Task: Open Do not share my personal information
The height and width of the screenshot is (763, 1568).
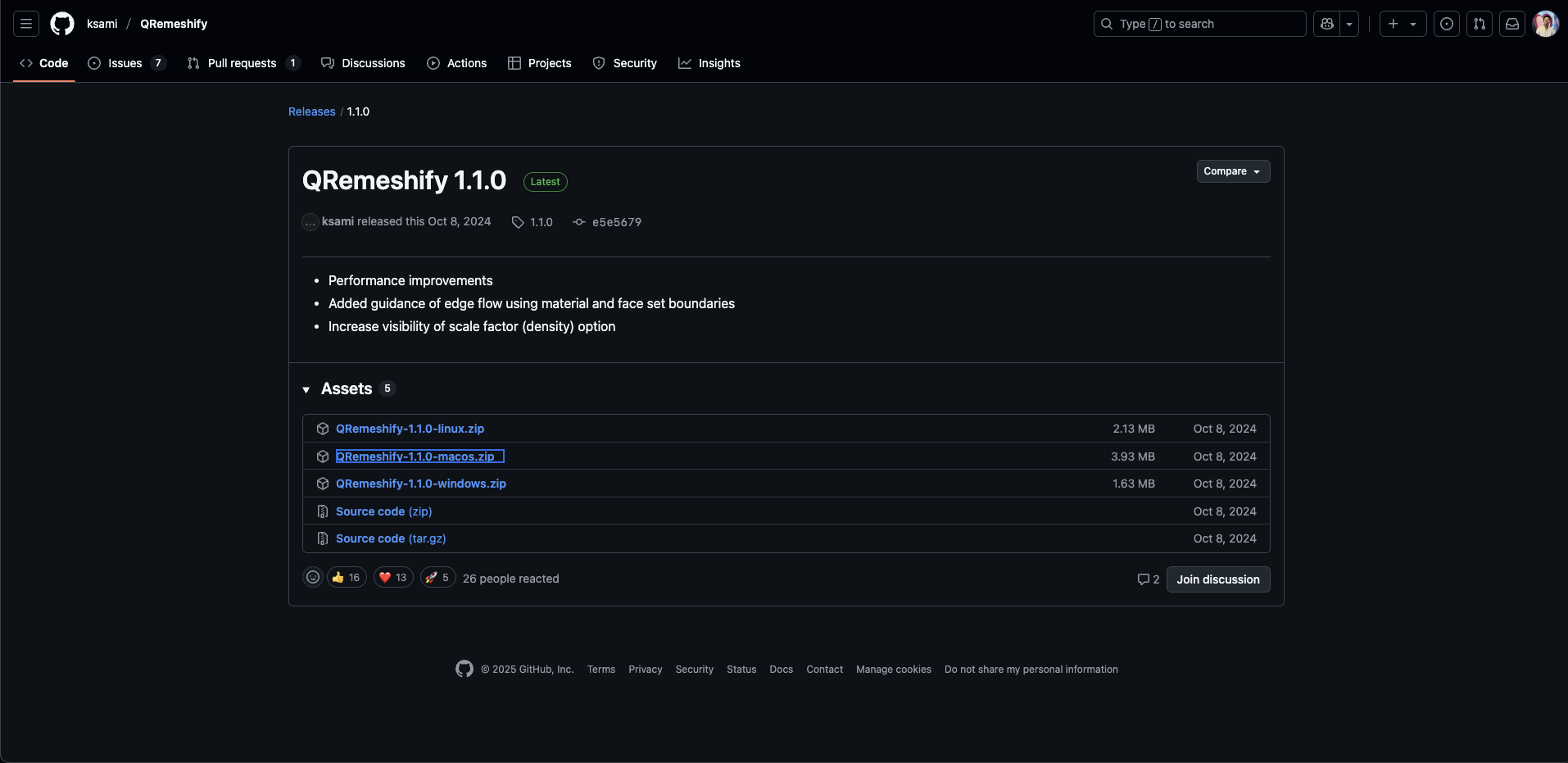Action: (1031, 670)
